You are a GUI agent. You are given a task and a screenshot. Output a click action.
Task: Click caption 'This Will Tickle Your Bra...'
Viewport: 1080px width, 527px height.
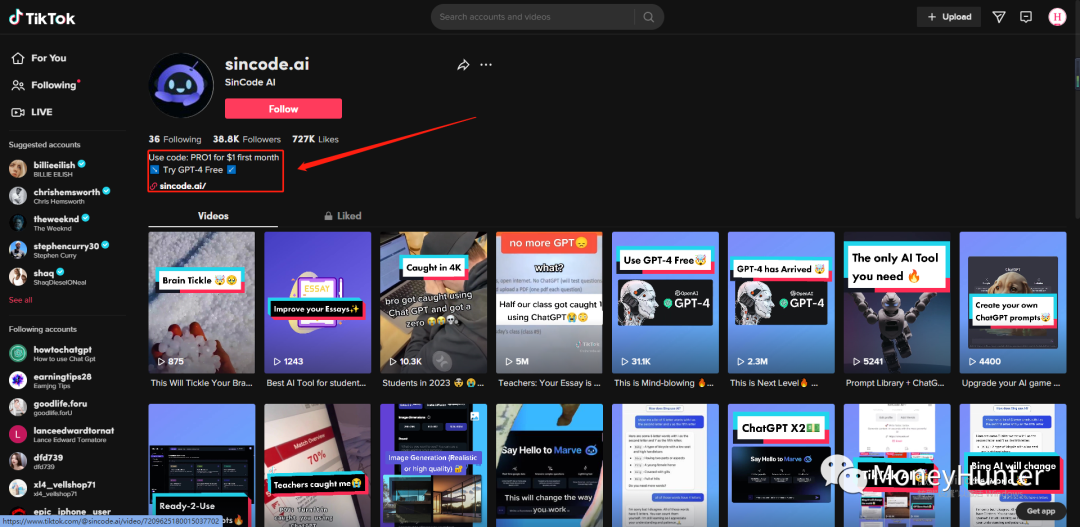point(201,382)
